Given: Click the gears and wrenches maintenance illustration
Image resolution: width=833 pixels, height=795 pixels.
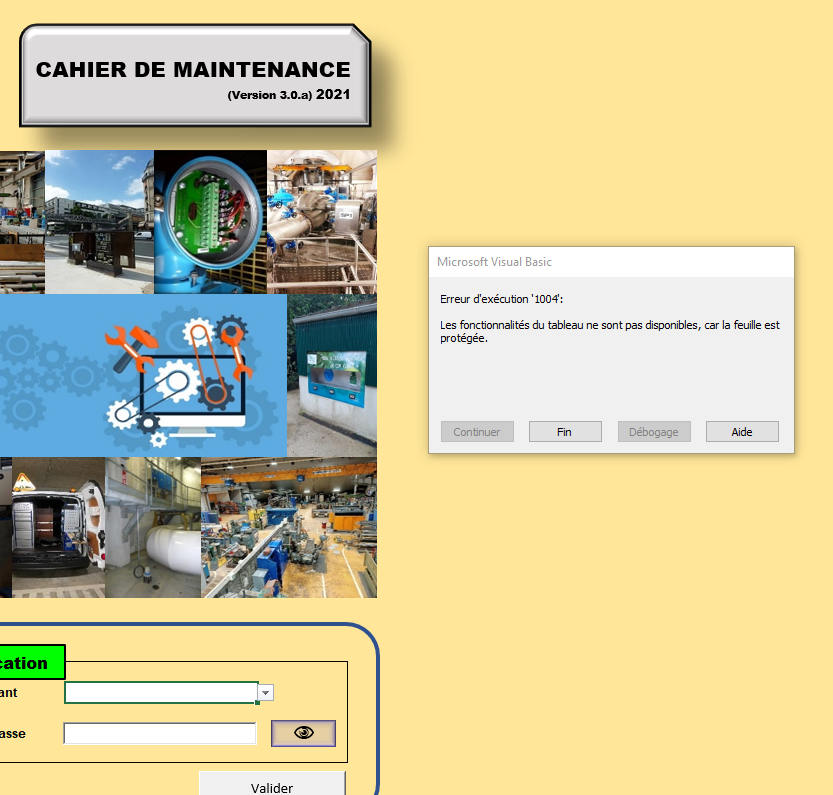Looking at the screenshot, I should [143, 375].
